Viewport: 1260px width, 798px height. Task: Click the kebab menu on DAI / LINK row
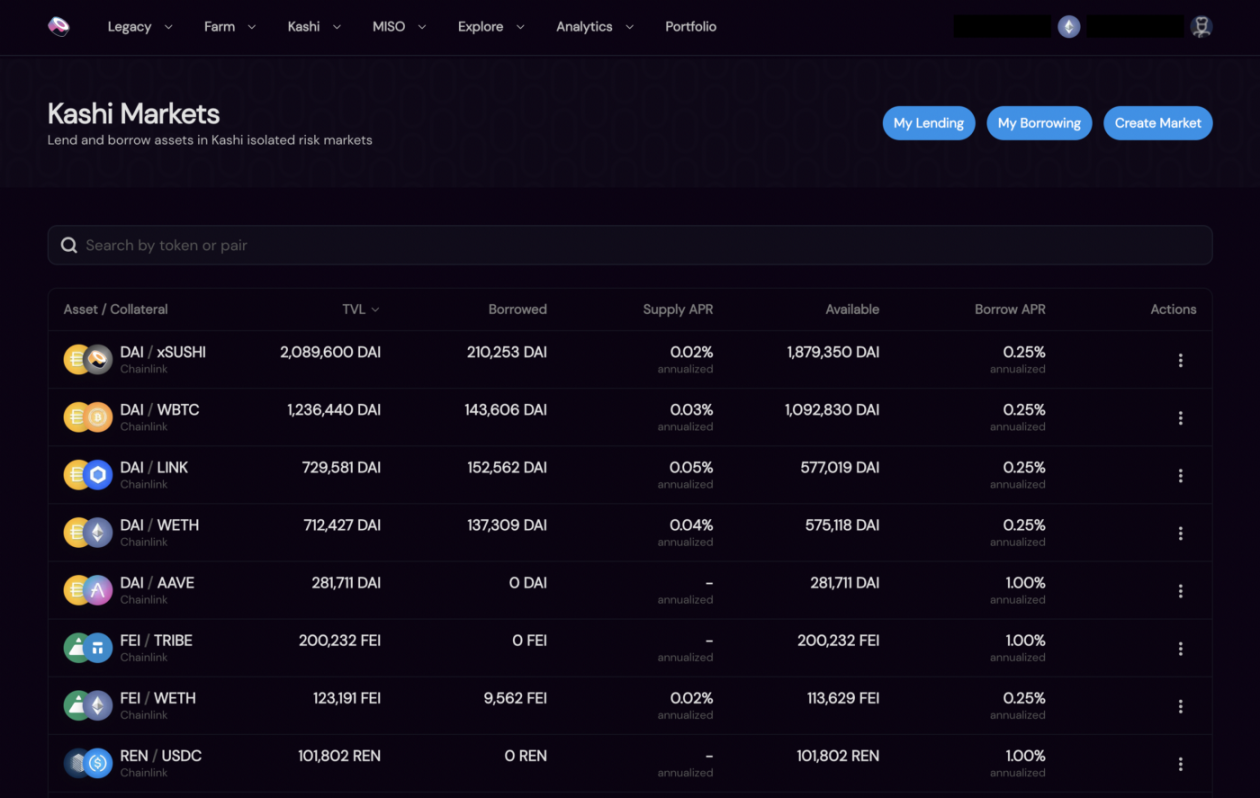(1180, 476)
